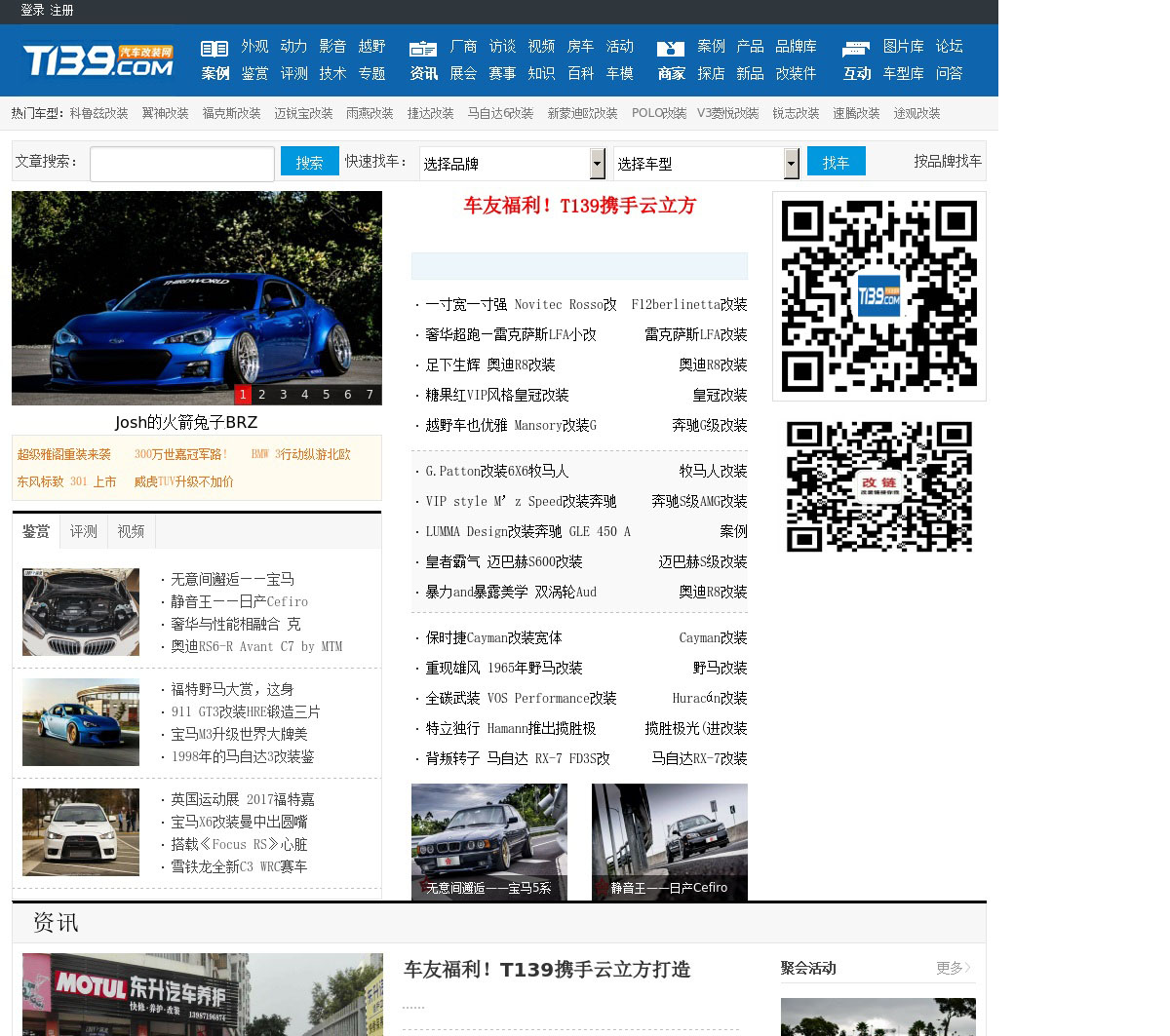Select the 鉴赏 tab

[x=36, y=531]
